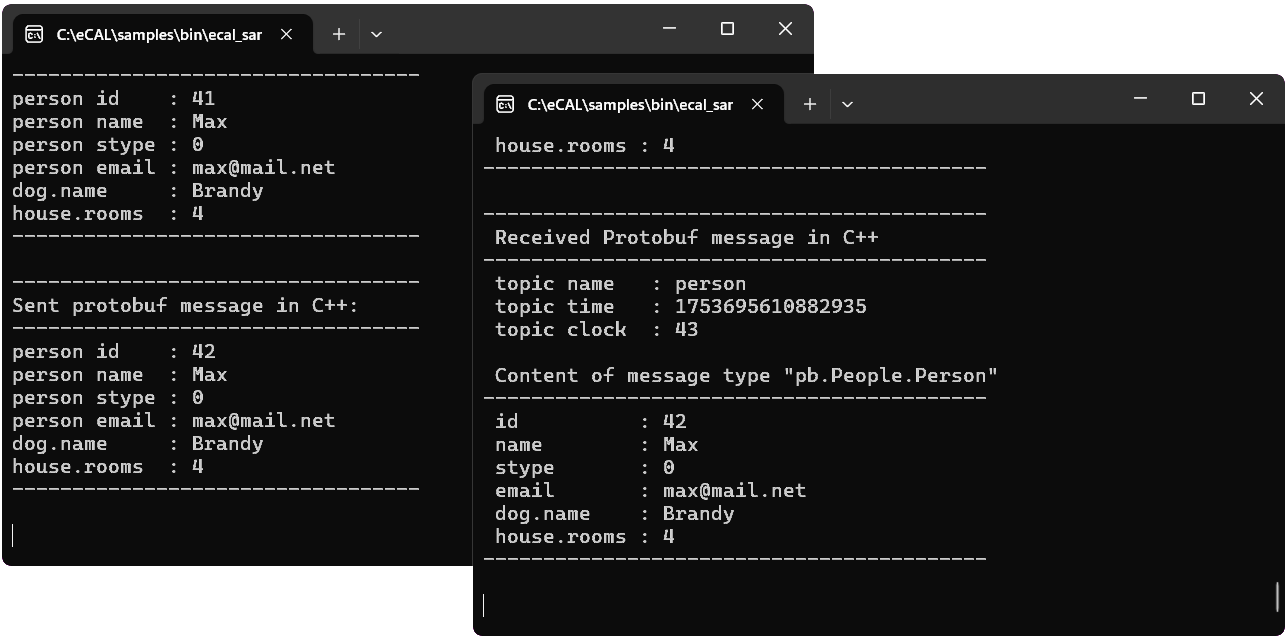Minimize the back terminal window

(x=669, y=29)
